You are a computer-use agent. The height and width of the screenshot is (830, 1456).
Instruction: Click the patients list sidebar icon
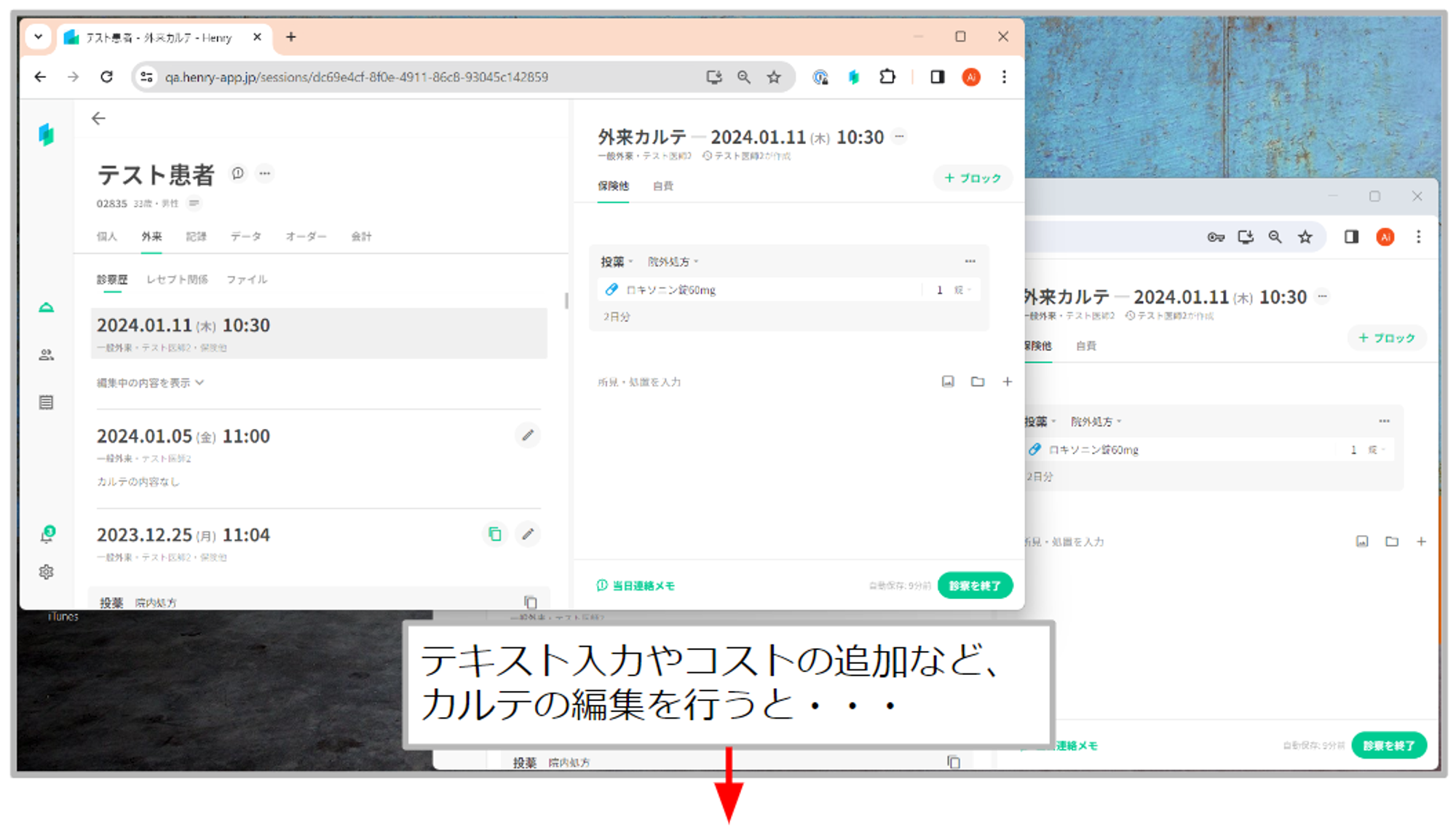(x=47, y=355)
